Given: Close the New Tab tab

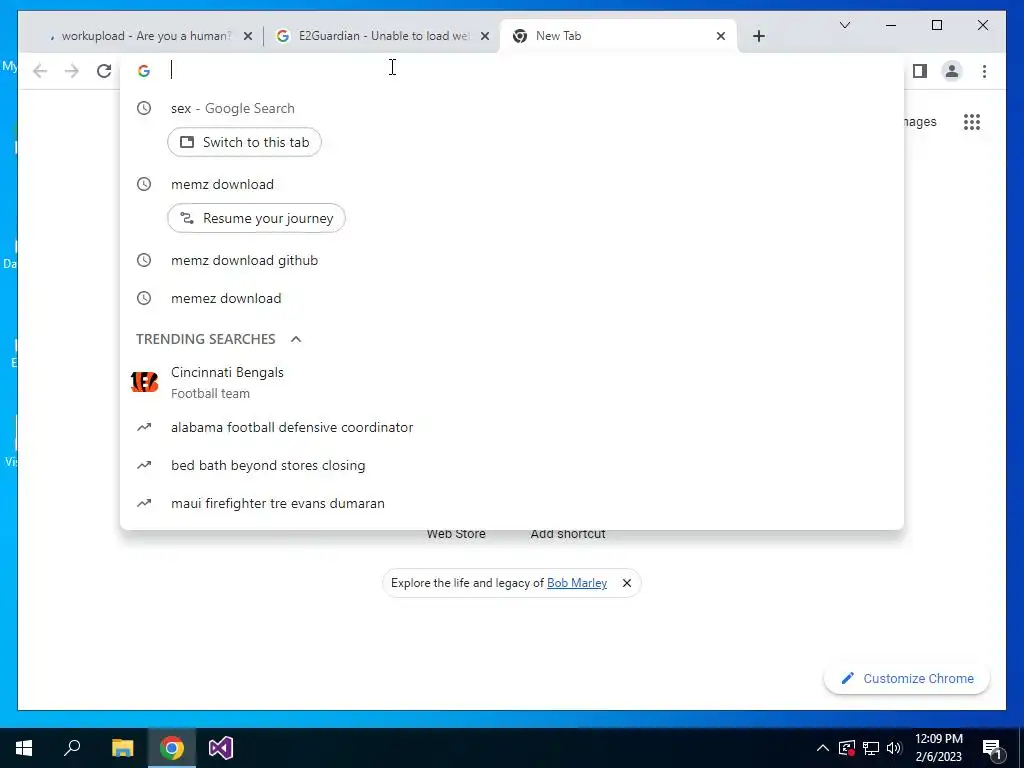Looking at the screenshot, I should [721, 36].
